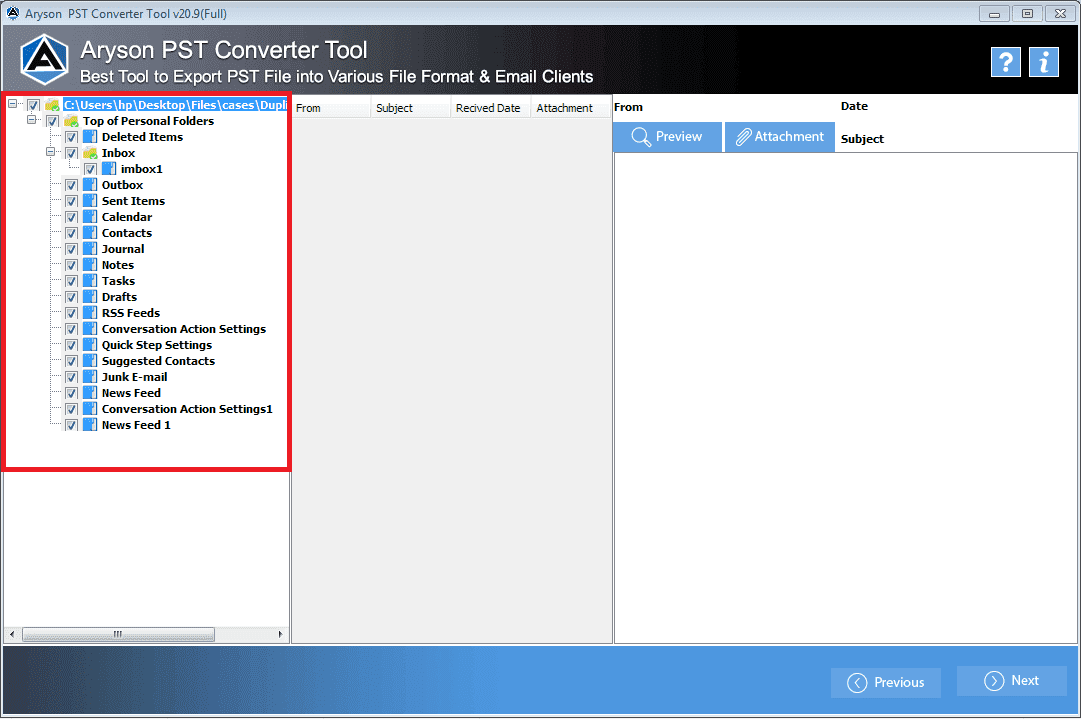The width and height of the screenshot is (1081, 719).
Task: Sort by the Recived Date column header
Action: click(491, 108)
